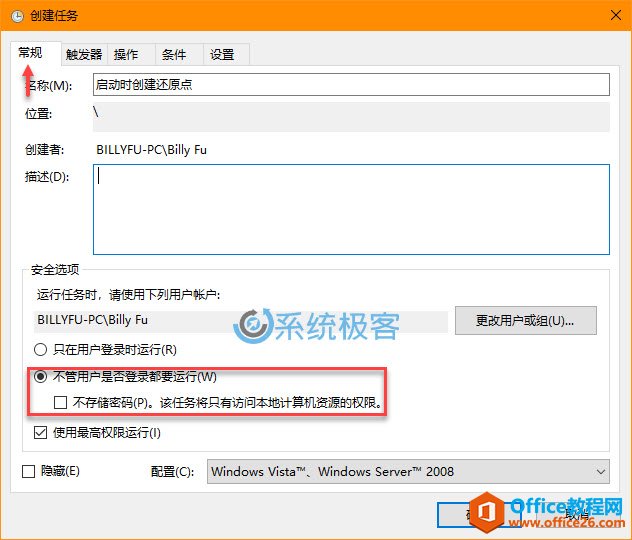Click the clock icon in the 创建任务 title bar
632x540 pixels.
coord(17,16)
